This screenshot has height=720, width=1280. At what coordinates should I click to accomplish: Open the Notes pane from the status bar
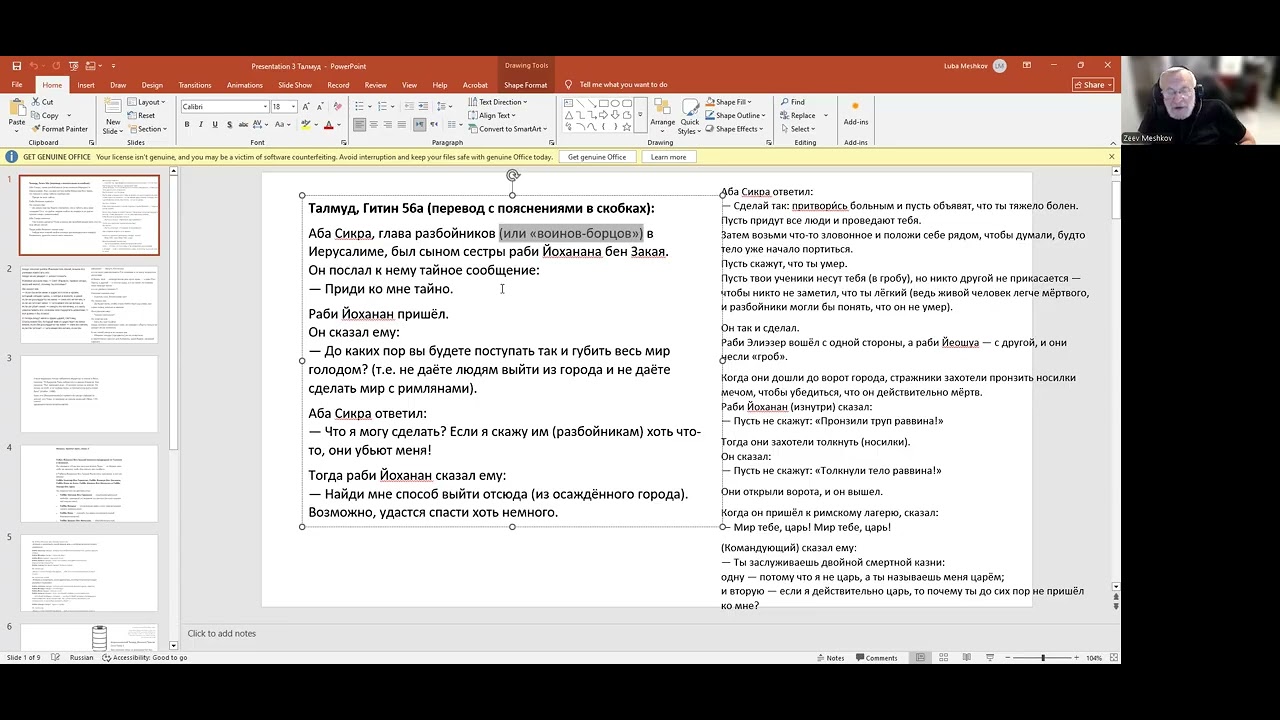[x=831, y=658]
